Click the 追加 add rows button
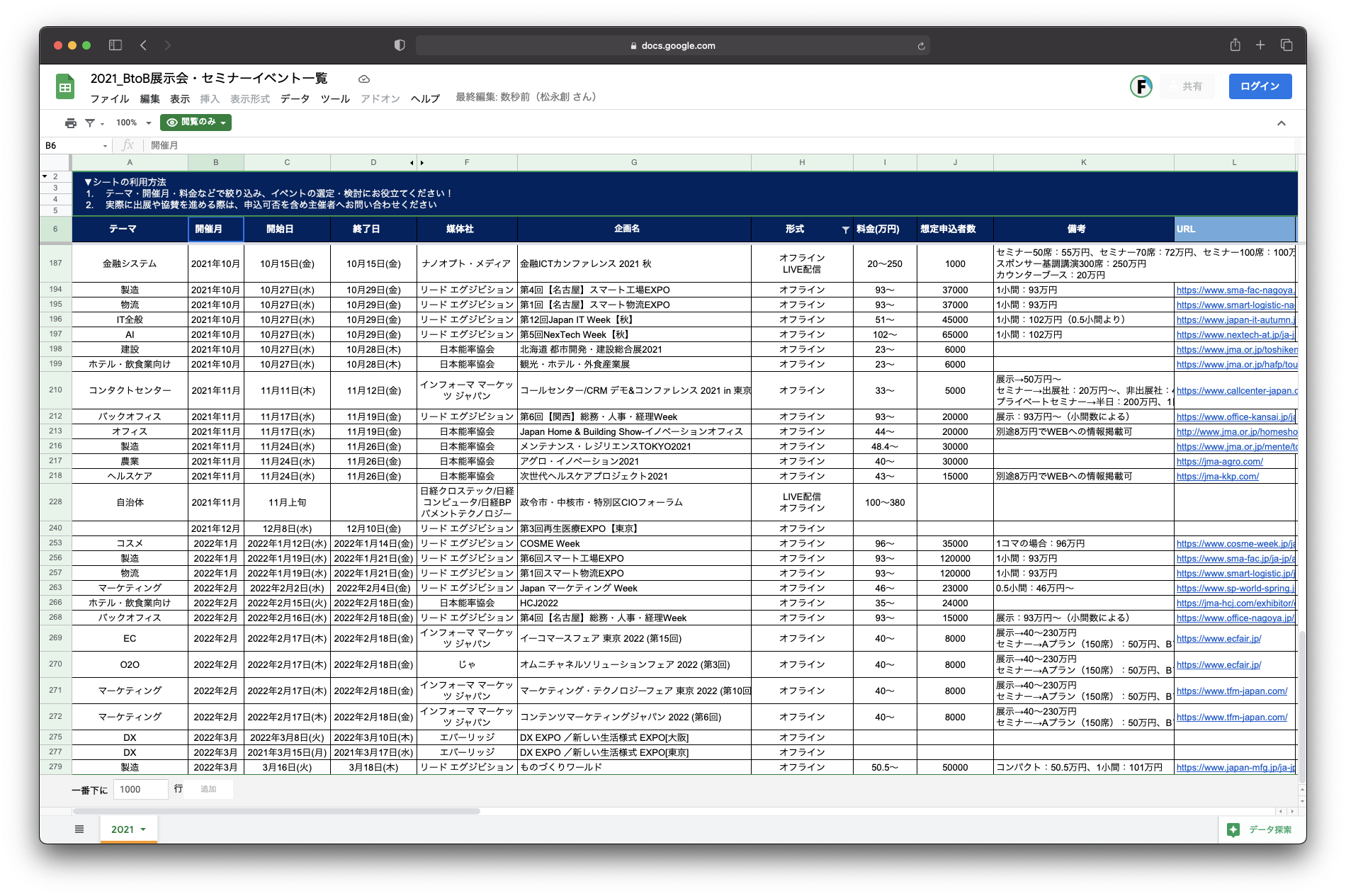1346x896 pixels. click(208, 789)
